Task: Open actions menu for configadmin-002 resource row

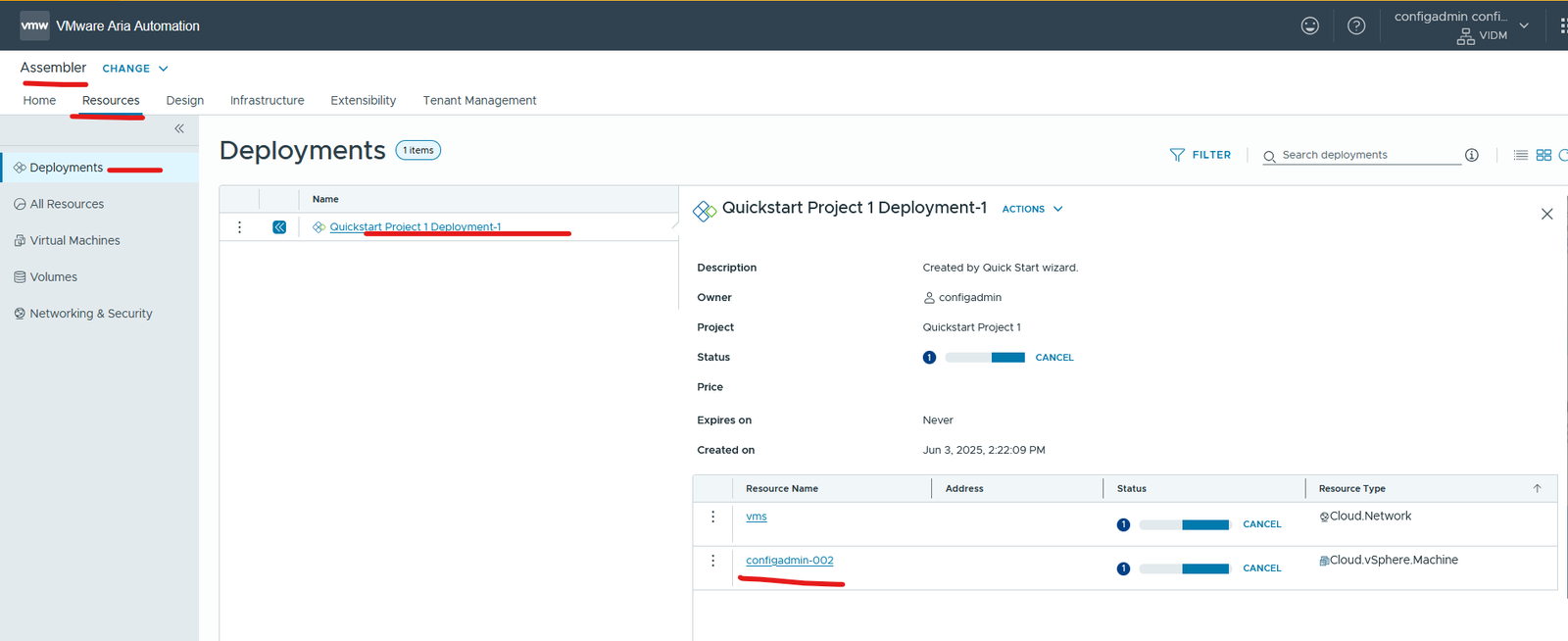Action: (x=712, y=561)
